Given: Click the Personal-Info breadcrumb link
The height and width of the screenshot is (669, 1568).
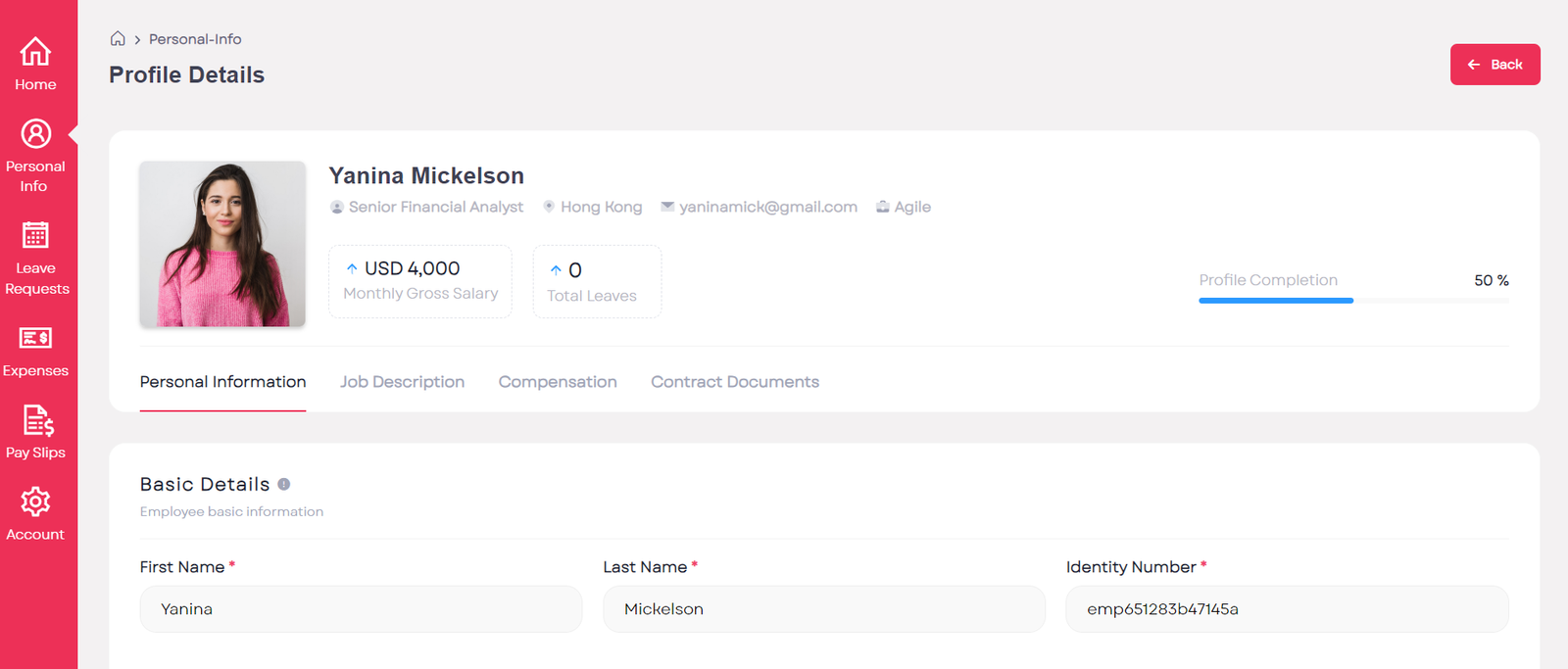Looking at the screenshot, I should pos(195,39).
